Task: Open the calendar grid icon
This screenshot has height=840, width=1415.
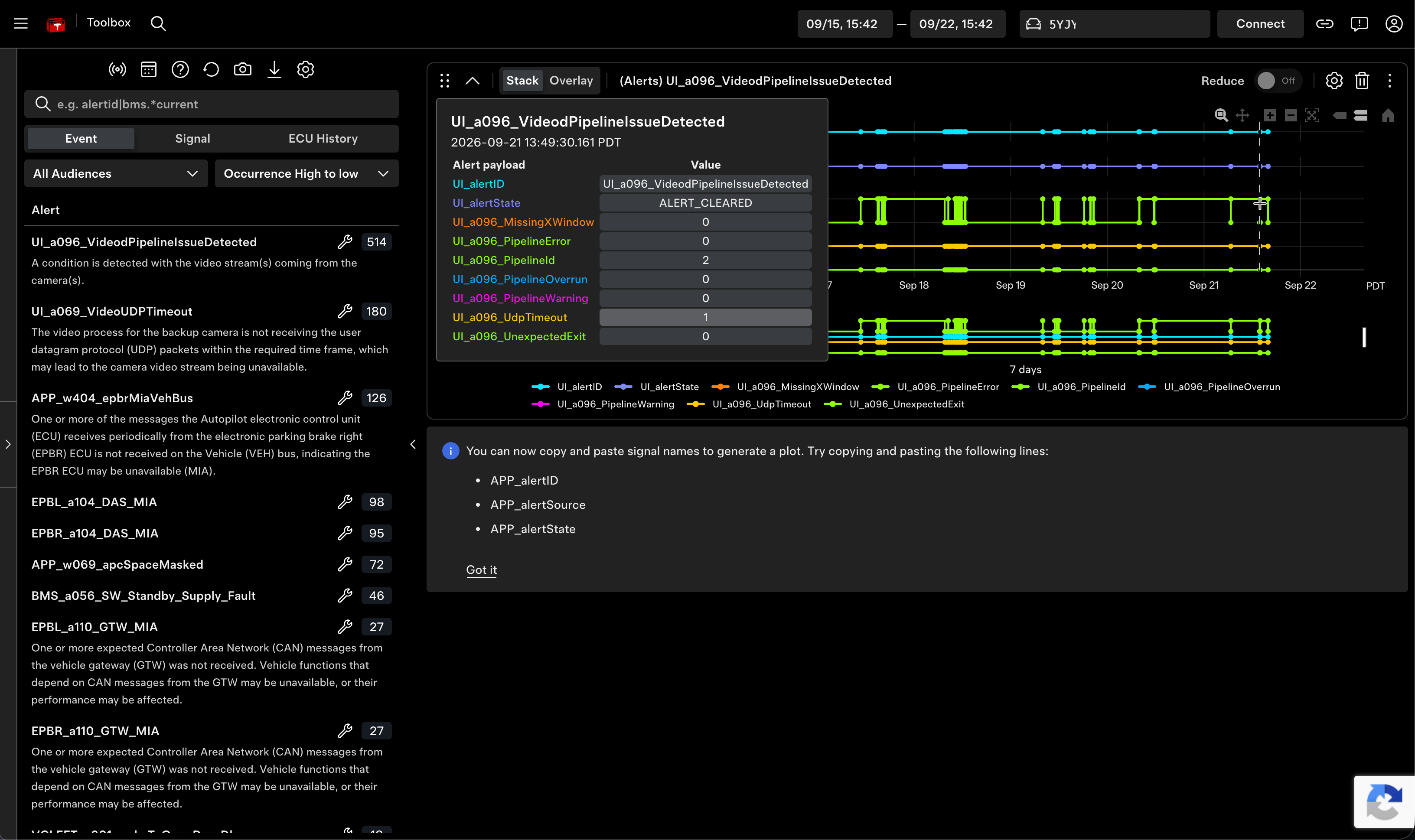Action: (148, 70)
